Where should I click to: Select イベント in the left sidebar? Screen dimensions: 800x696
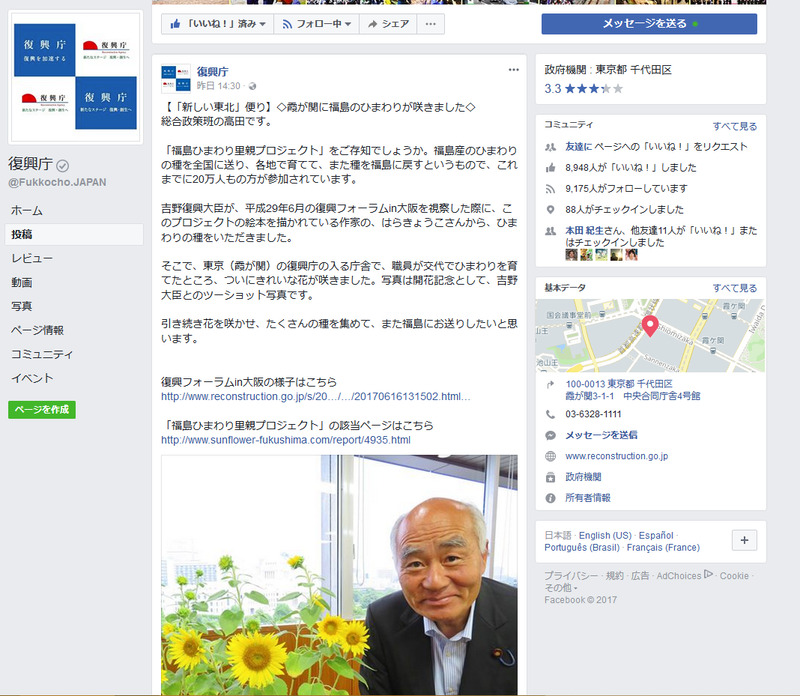(32, 378)
